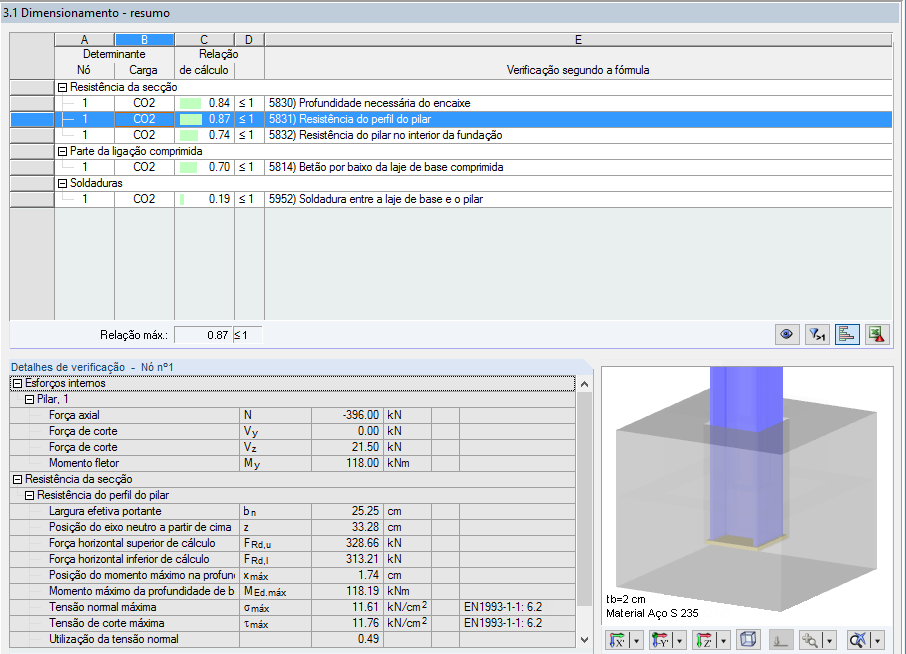The width and height of the screenshot is (906, 654).
Task: Set view along the Z' axis
Action: [x=703, y=640]
